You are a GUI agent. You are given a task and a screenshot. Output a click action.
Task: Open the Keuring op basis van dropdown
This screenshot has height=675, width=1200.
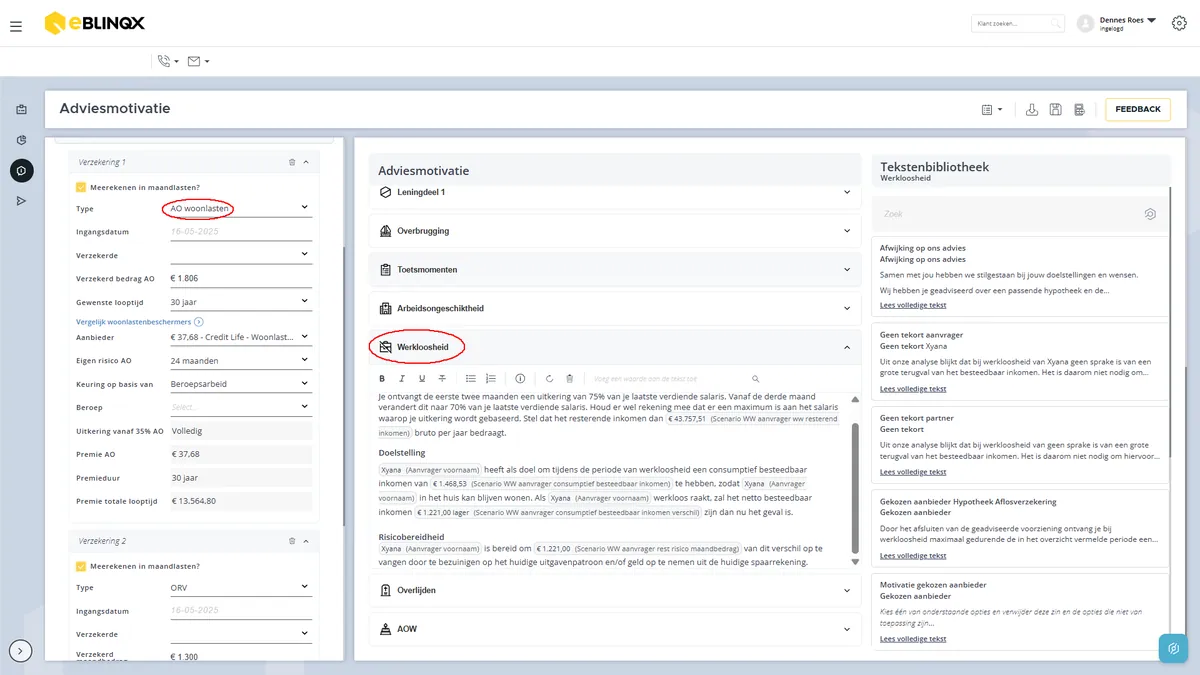coord(240,384)
